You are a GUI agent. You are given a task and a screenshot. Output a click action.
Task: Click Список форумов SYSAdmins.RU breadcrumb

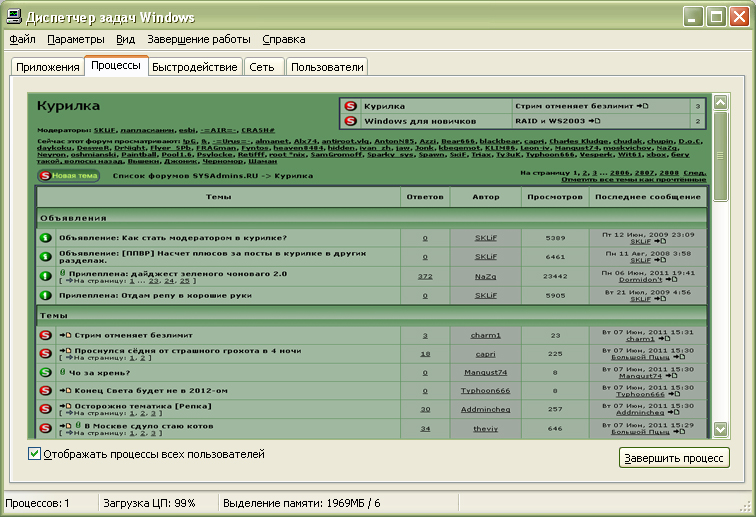point(185,176)
